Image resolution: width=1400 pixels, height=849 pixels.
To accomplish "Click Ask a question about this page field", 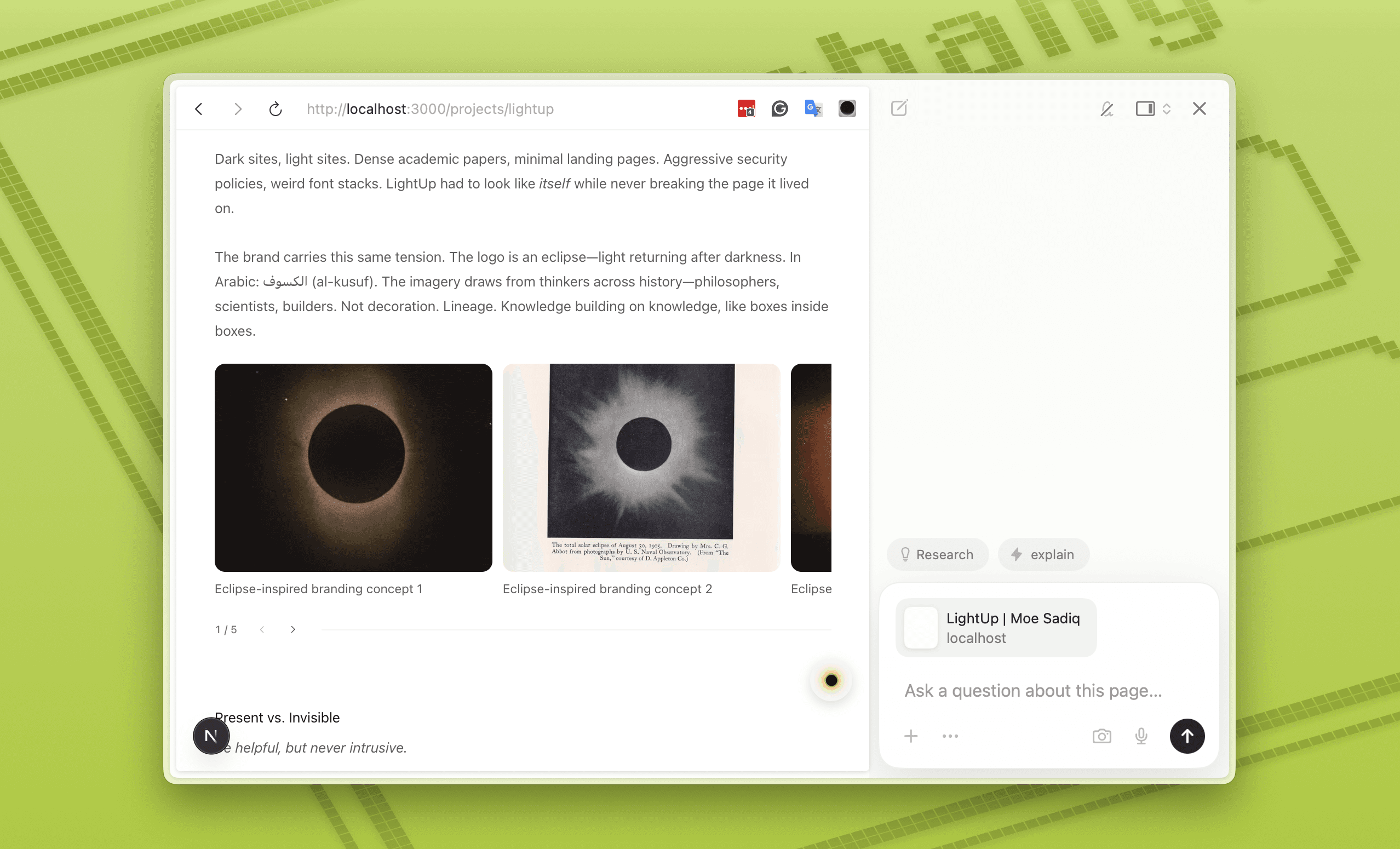I will tap(1032, 690).
